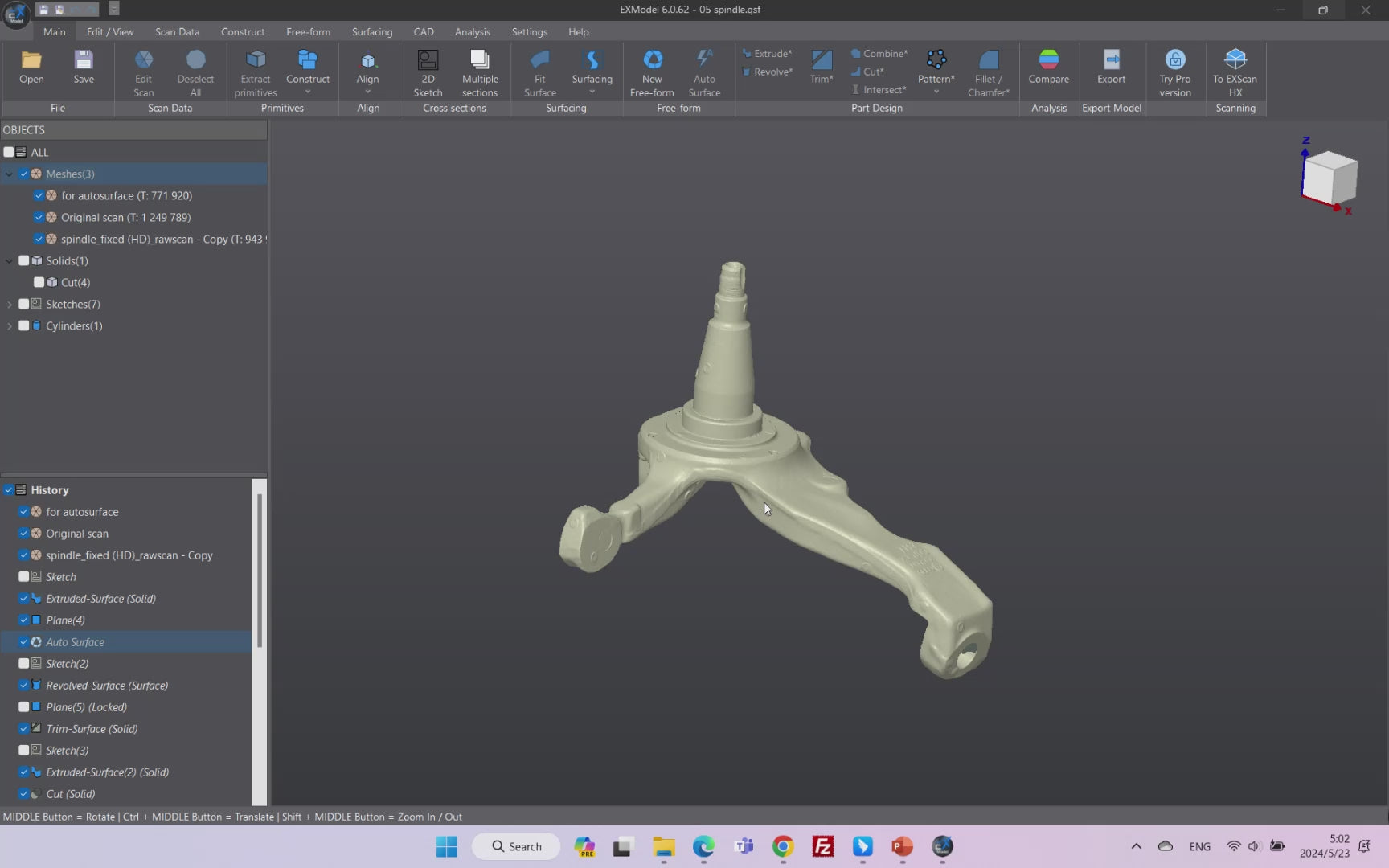Save the project with Save icon
Viewport: 1389px width, 868px height.
coord(84,68)
